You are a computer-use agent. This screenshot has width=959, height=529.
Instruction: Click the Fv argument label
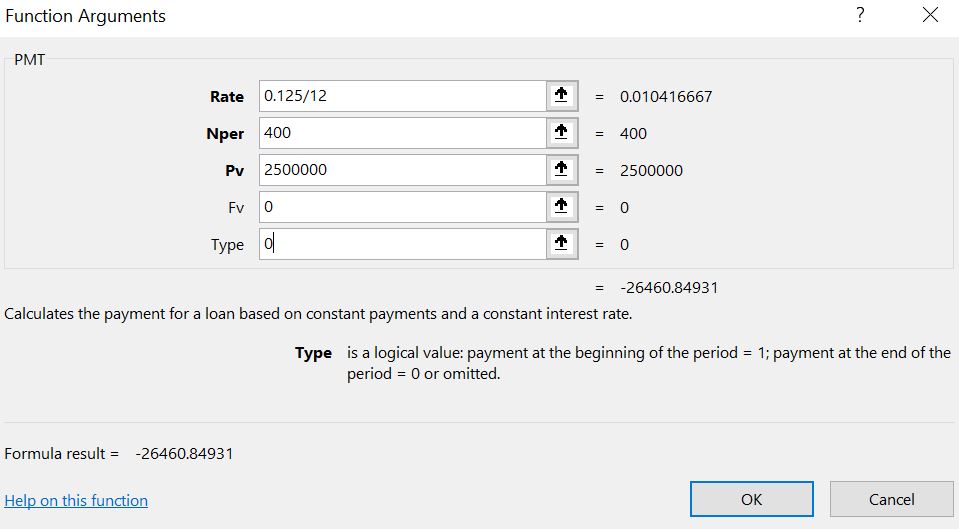[x=236, y=208]
